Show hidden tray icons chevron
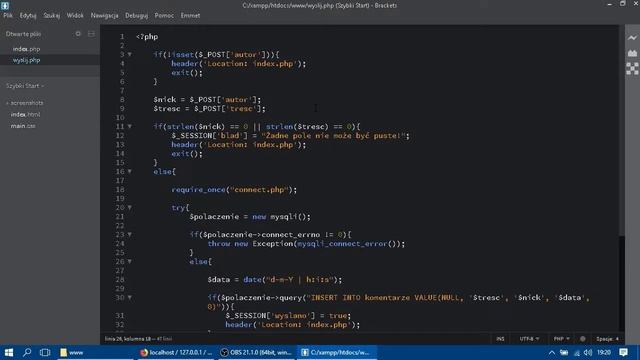 (552, 352)
